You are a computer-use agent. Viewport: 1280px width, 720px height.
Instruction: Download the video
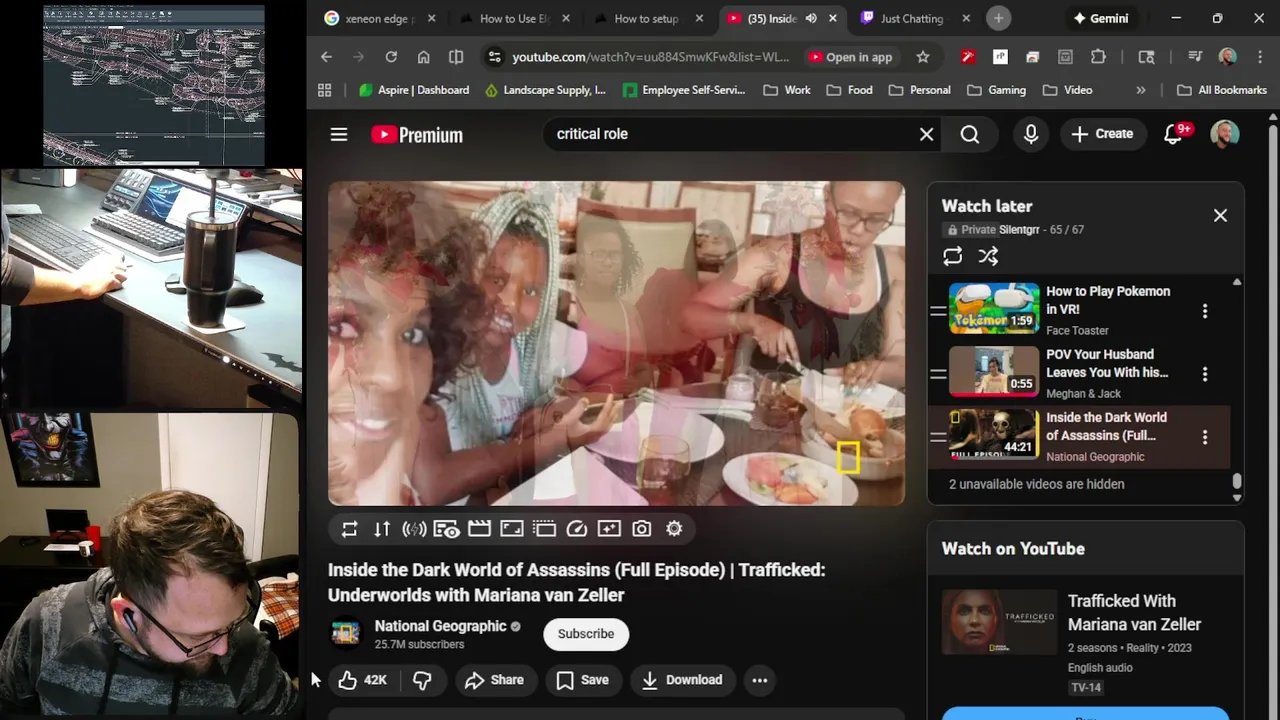(682, 680)
